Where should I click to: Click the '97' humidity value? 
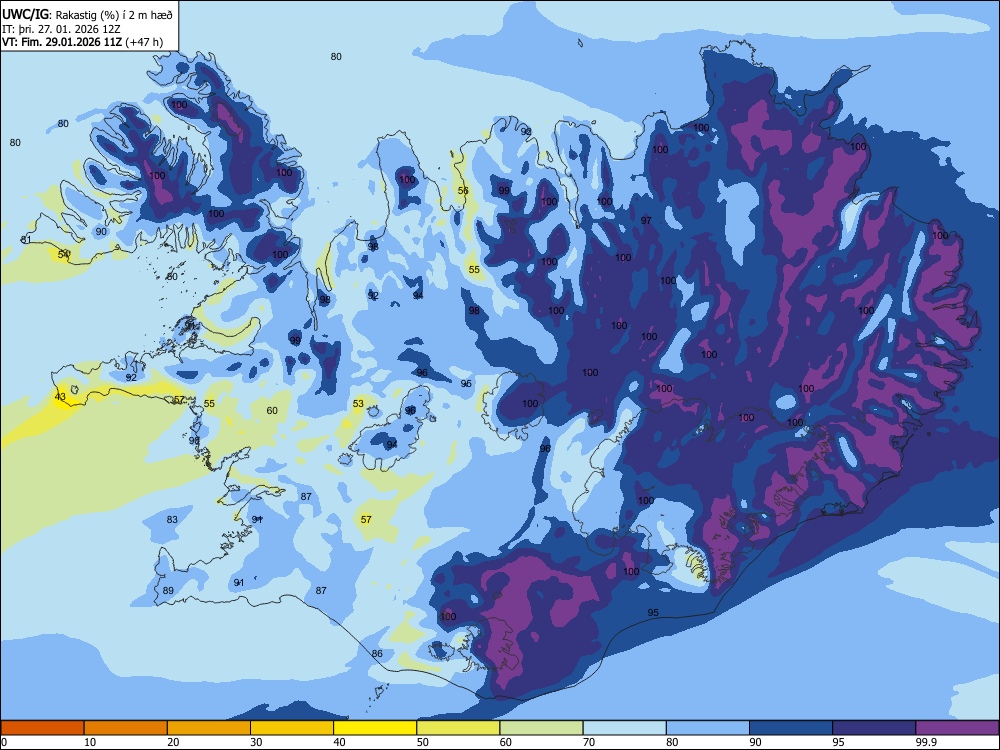[x=646, y=220]
